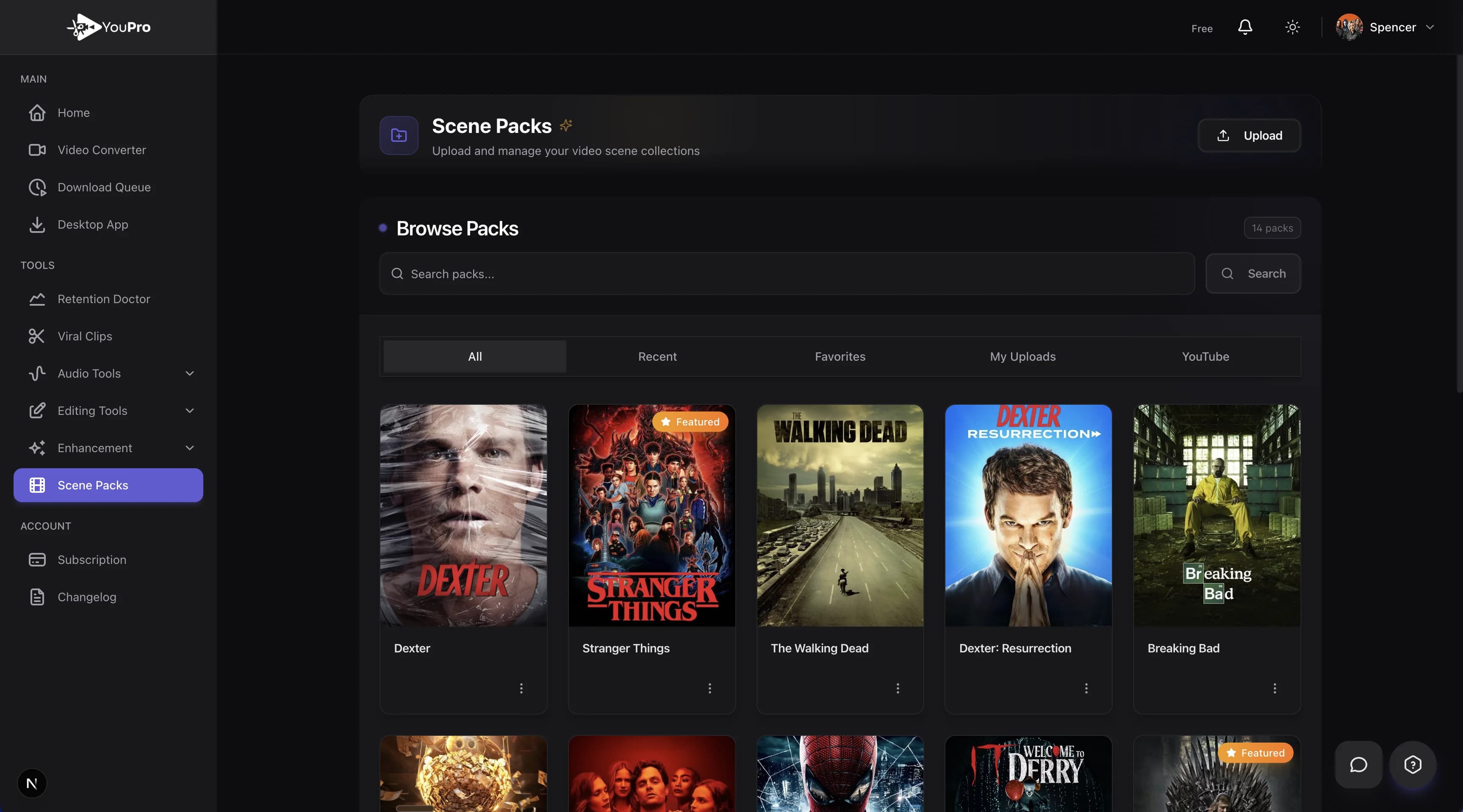
Task: Click the Download Queue clock icon
Action: (37, 188)
